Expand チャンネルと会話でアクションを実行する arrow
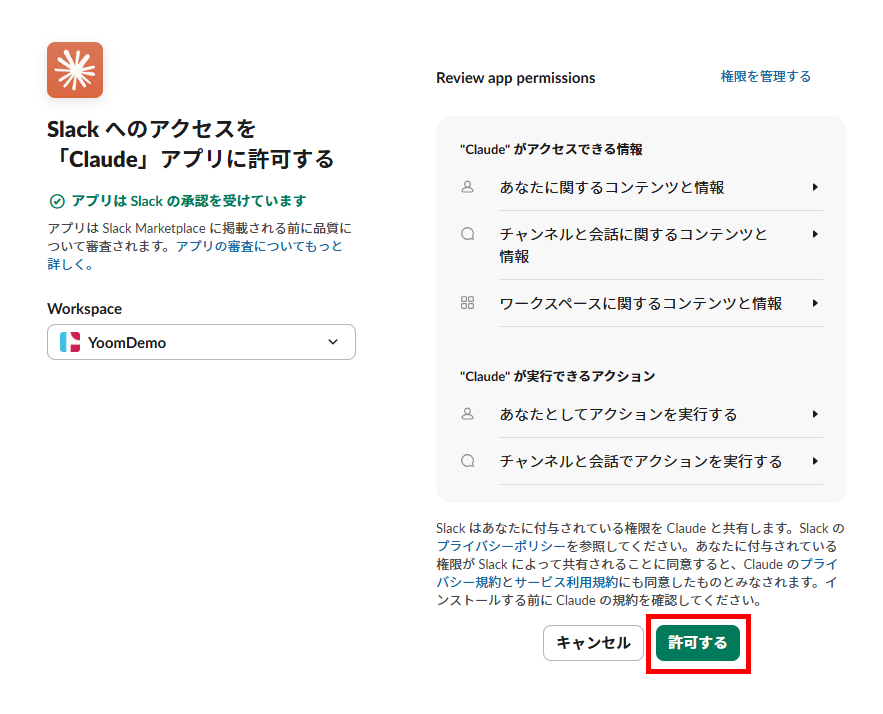Screen dimensions: 883x714 (815, 461)
